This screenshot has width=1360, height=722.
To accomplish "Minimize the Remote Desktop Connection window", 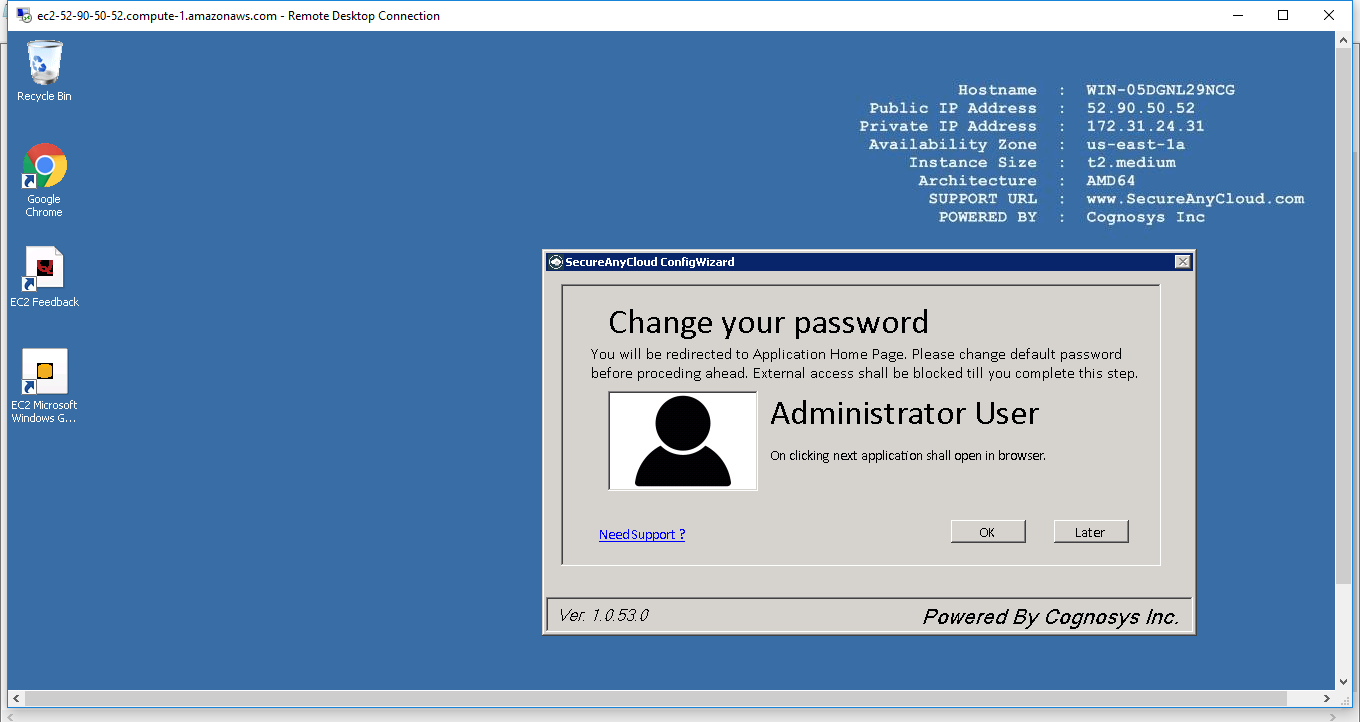I will (1237, 15).
